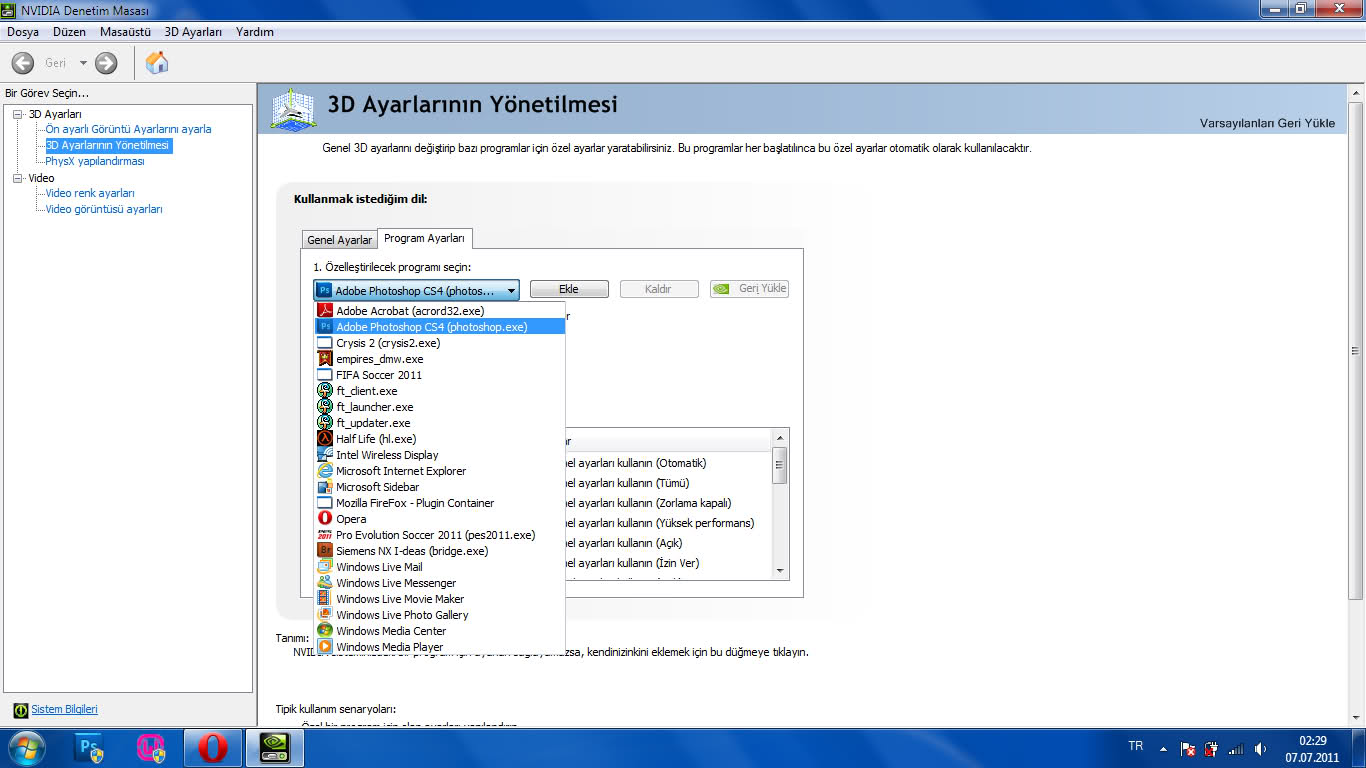The height and width of the screenshot is (768, 1366).
Task: Click the settings list scrollbar down arrow
Action: (780, 570)
